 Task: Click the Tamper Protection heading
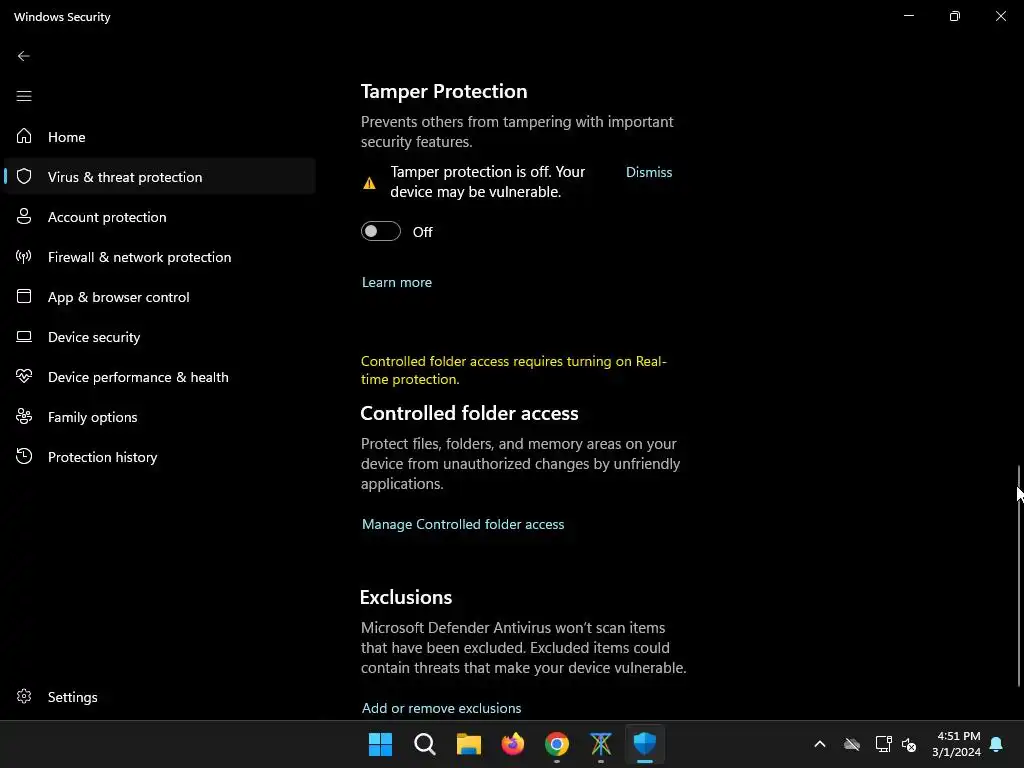click(443, 91)
